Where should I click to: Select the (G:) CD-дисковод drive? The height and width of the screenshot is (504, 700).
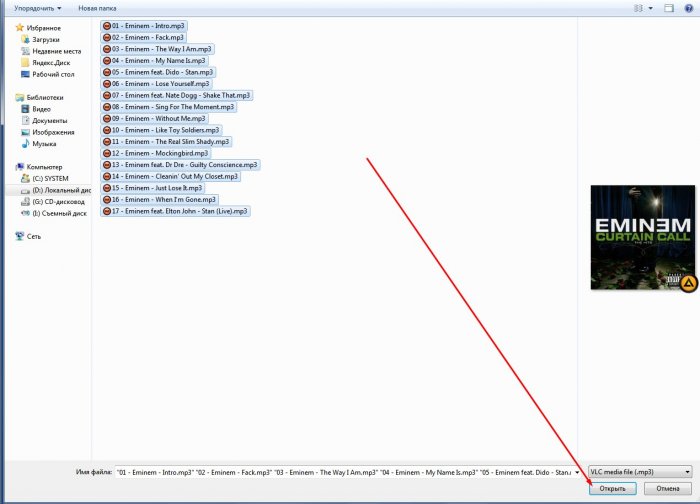coord(58,201)
